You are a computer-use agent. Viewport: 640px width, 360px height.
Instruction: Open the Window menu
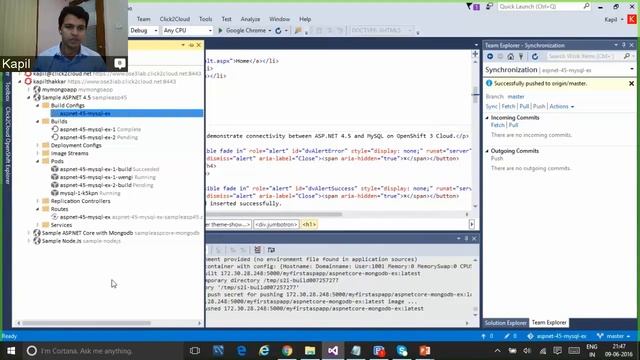279,19
